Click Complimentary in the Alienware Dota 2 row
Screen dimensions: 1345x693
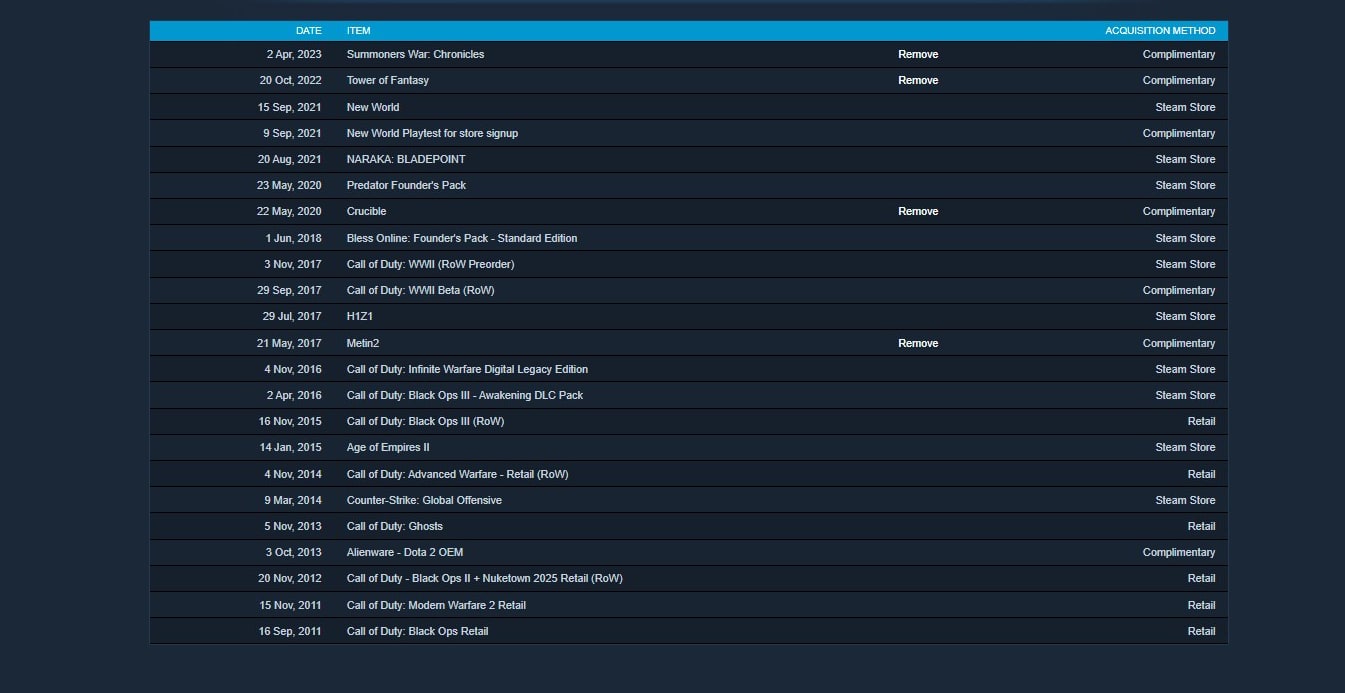(x=1179, y=552)
